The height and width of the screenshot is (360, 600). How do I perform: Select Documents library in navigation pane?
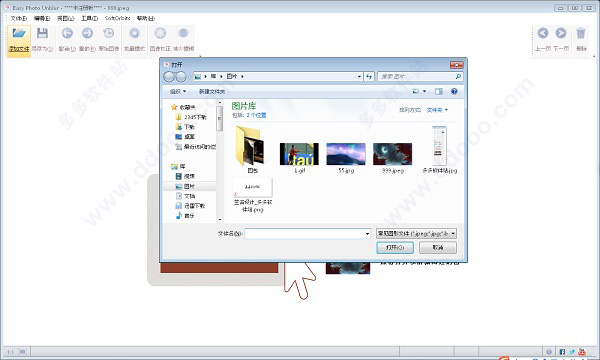pyautogui.click(x=185, y=196)
